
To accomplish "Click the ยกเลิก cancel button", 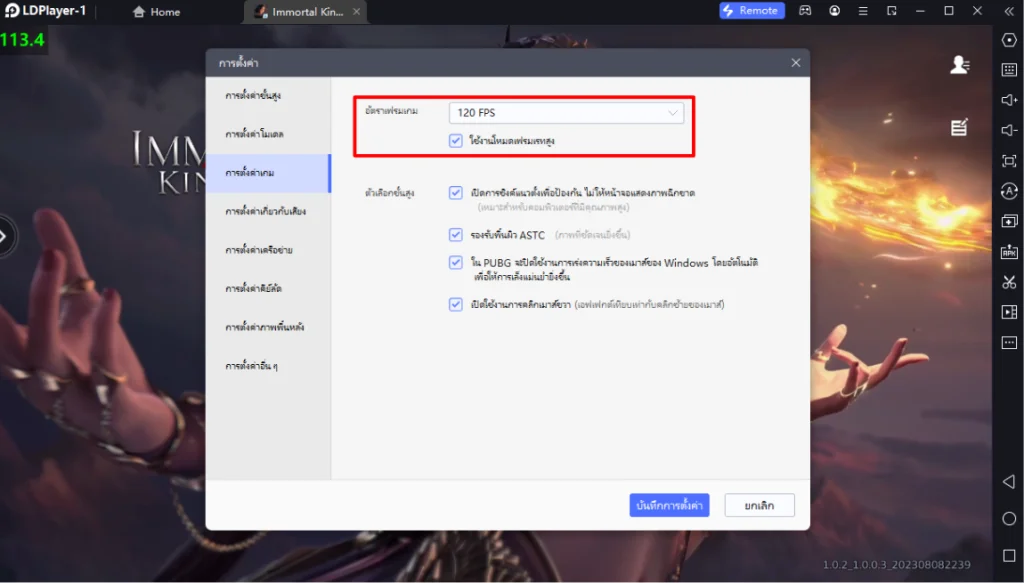I will (760, 505).
